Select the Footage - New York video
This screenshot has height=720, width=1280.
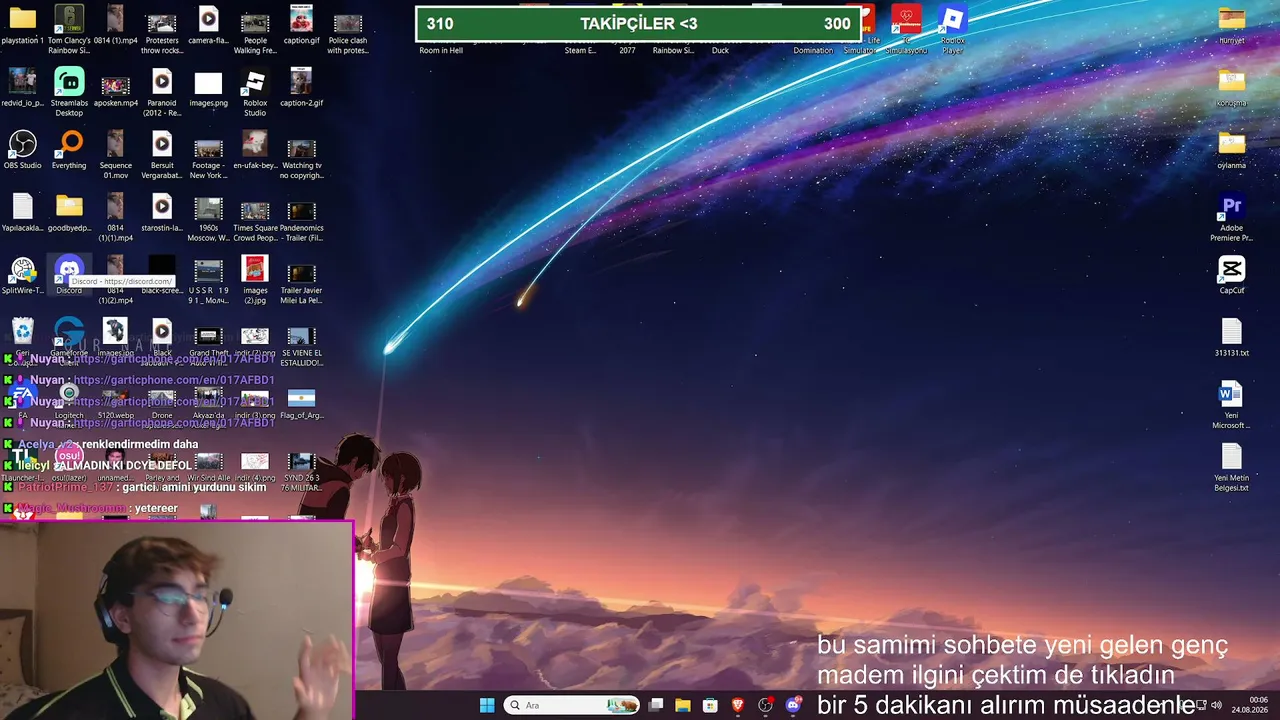(208, 158)
